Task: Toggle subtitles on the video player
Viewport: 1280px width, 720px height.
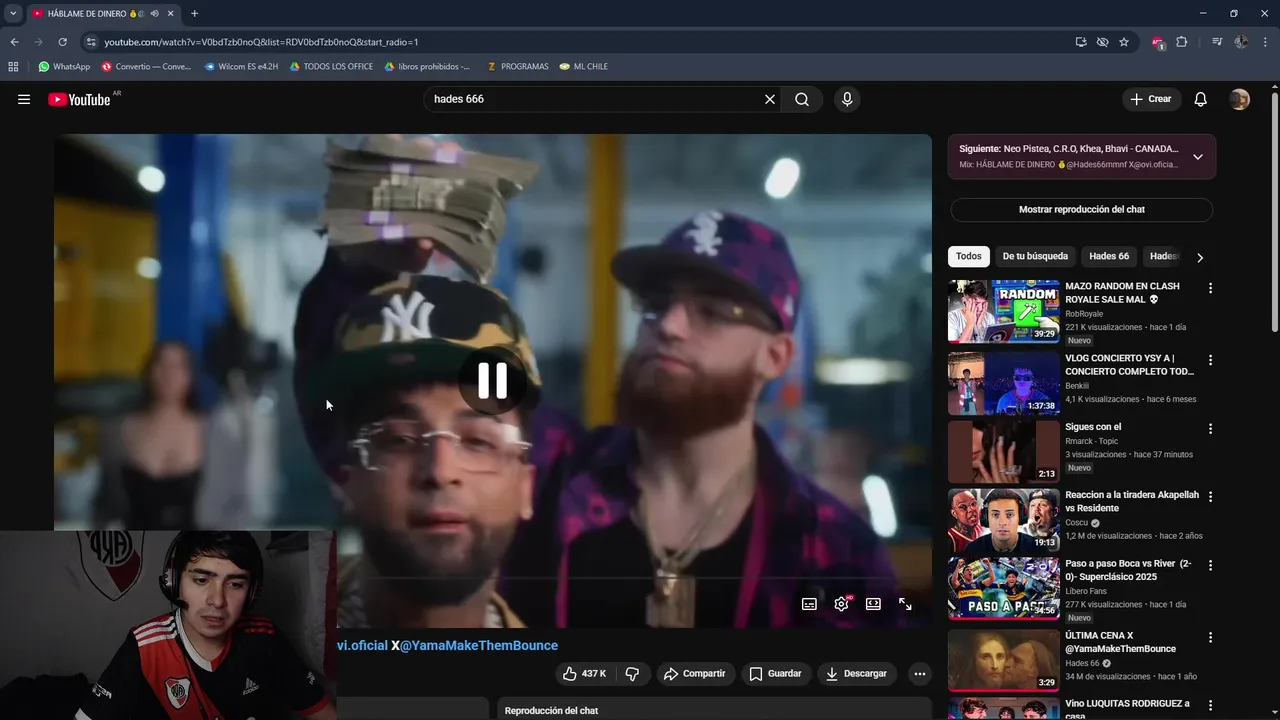Action: click(809, 604)
